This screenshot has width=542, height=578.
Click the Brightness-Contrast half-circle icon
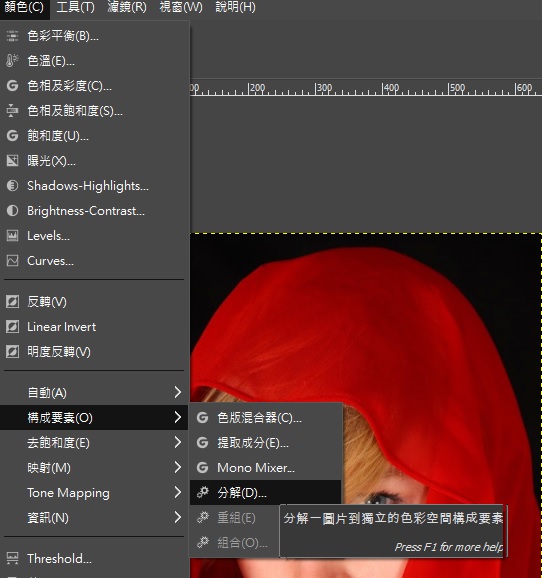click(12, 210)
